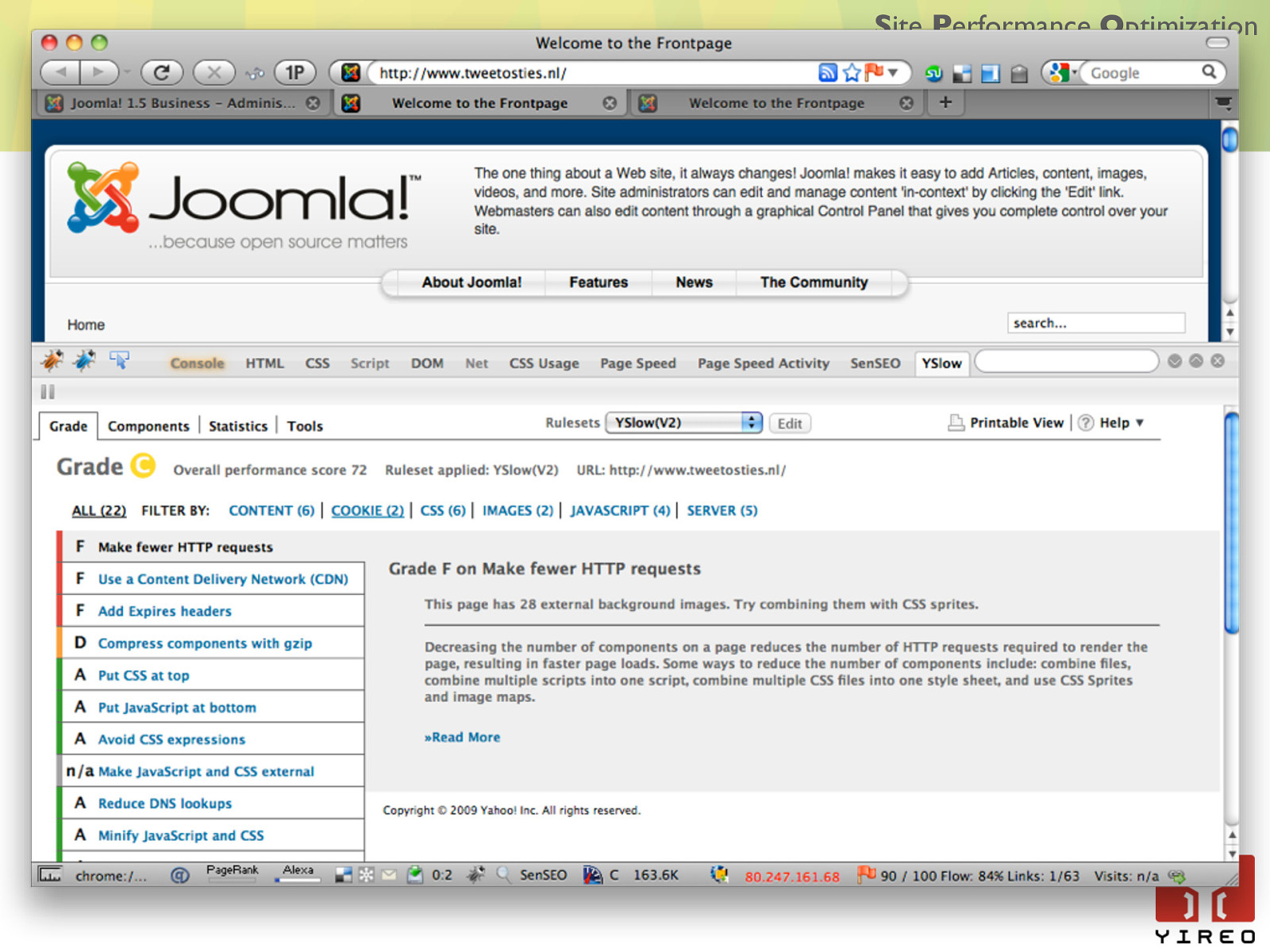Switch to the SenSEO panel
The image size is (1270, 952).
click(876, 363)
